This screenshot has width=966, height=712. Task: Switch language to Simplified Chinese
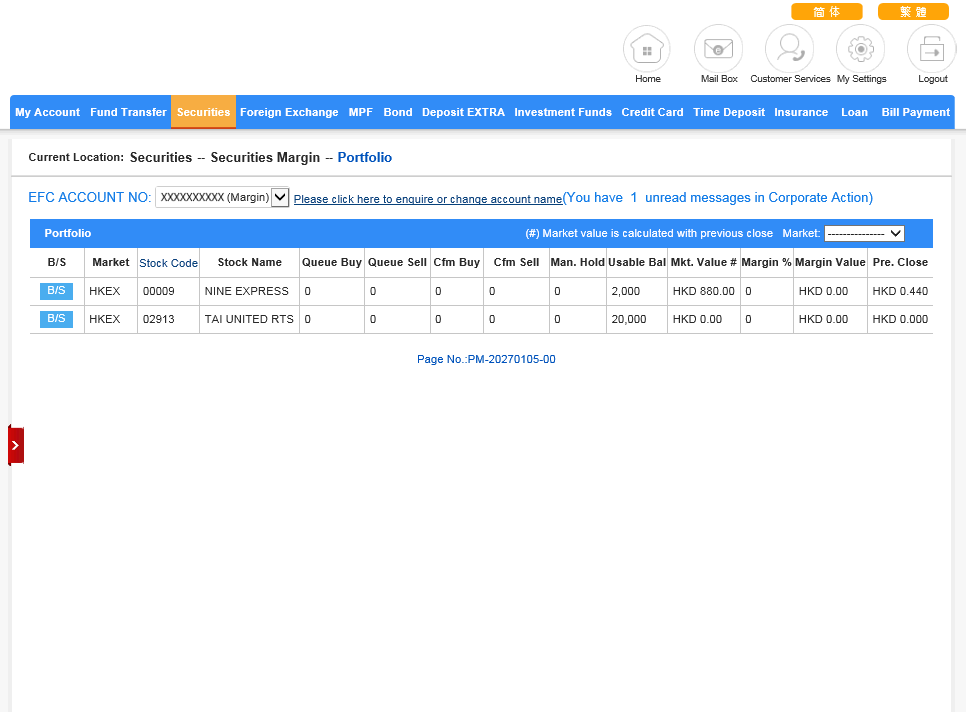(x=826, y=12)
